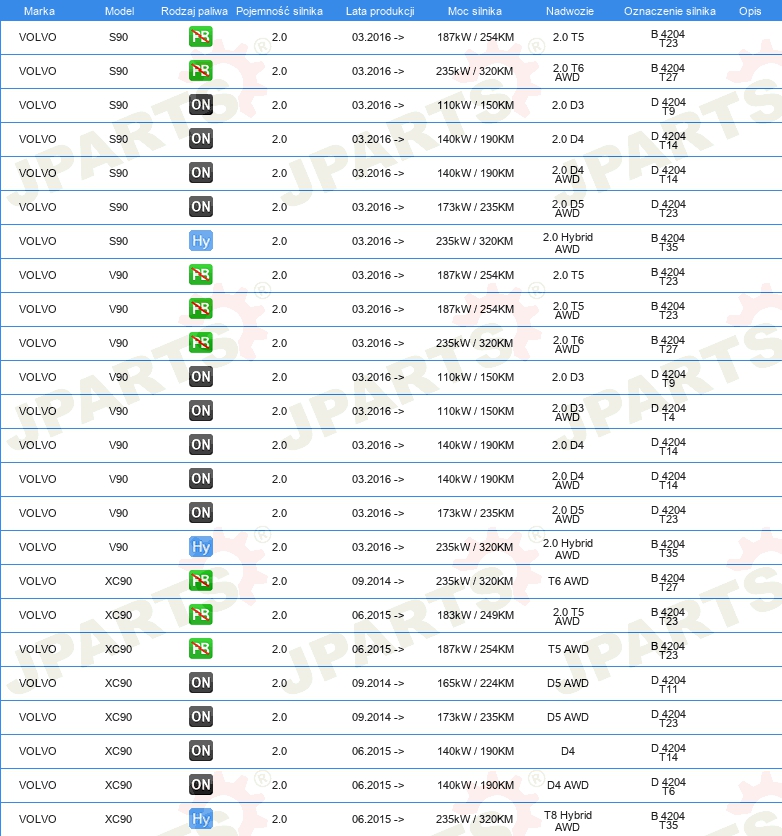The image size is (782, 836).
Task: Click 'D4 AWD' body cell in XC90 row
Action: pos(568,785)
